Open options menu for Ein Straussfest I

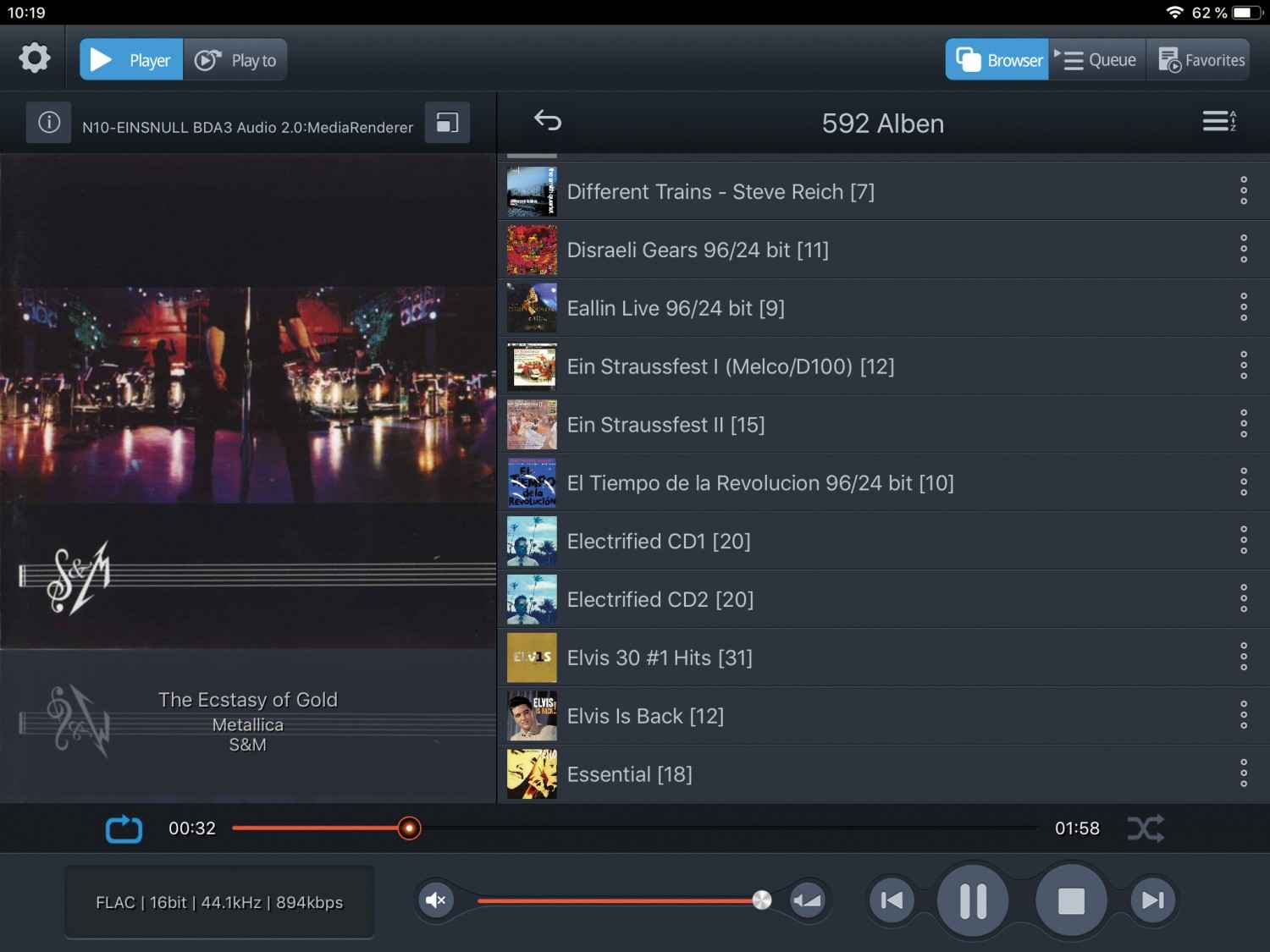coord(1243,366)
